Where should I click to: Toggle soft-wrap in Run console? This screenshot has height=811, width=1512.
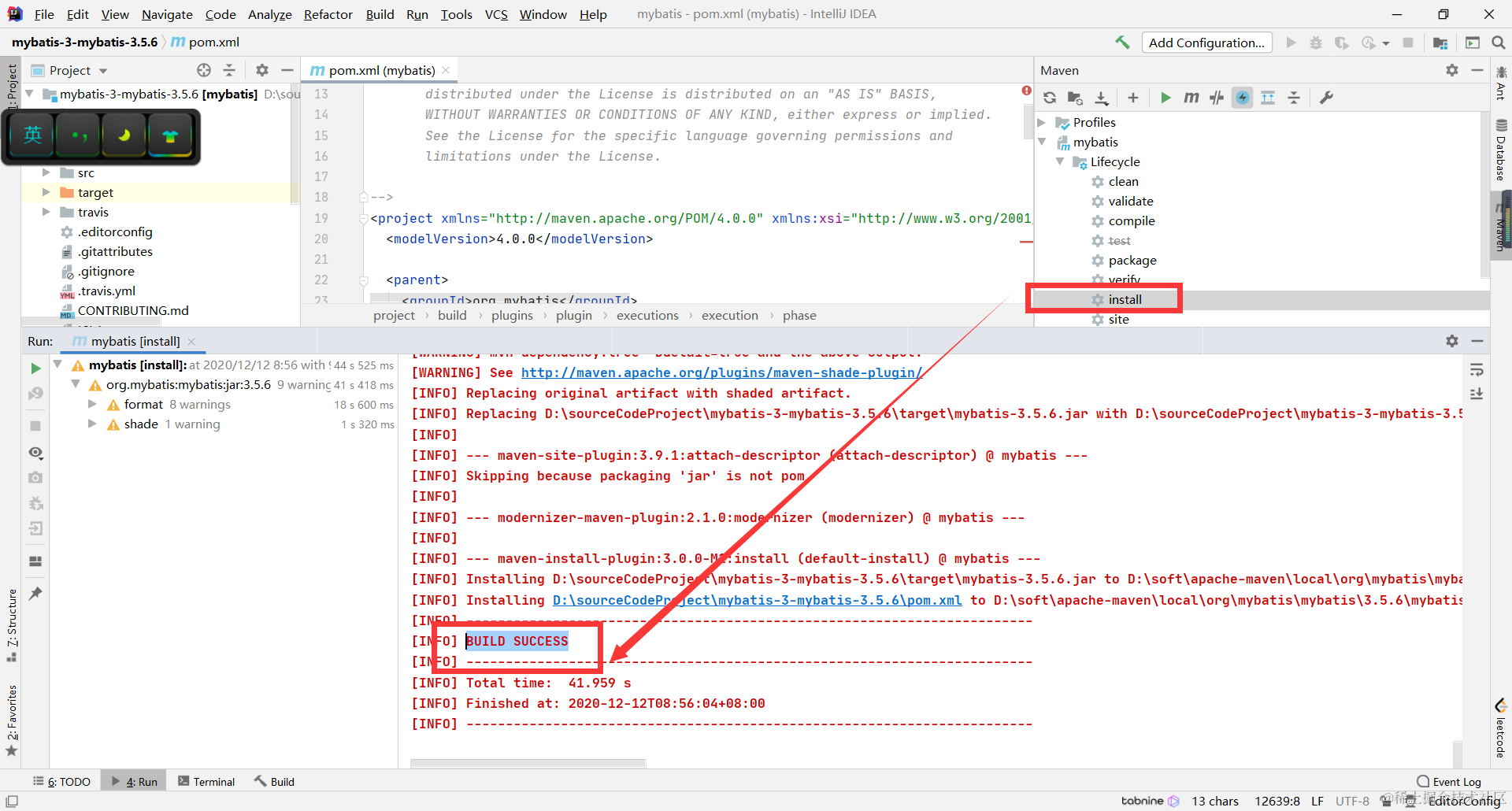tap(1477, 369)
